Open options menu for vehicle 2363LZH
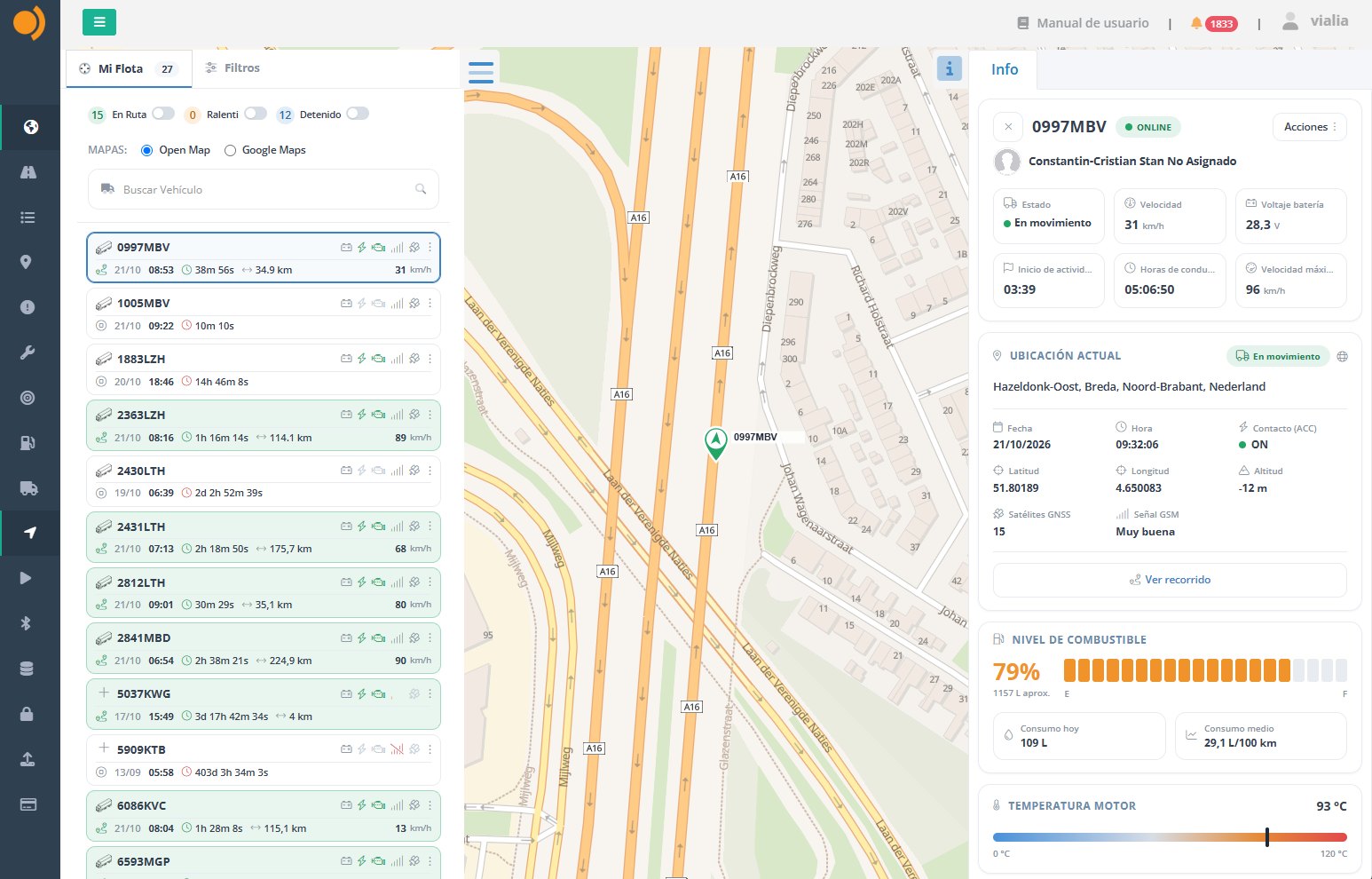The height and width of the screenshot is (879, 1372). point(430,415)
